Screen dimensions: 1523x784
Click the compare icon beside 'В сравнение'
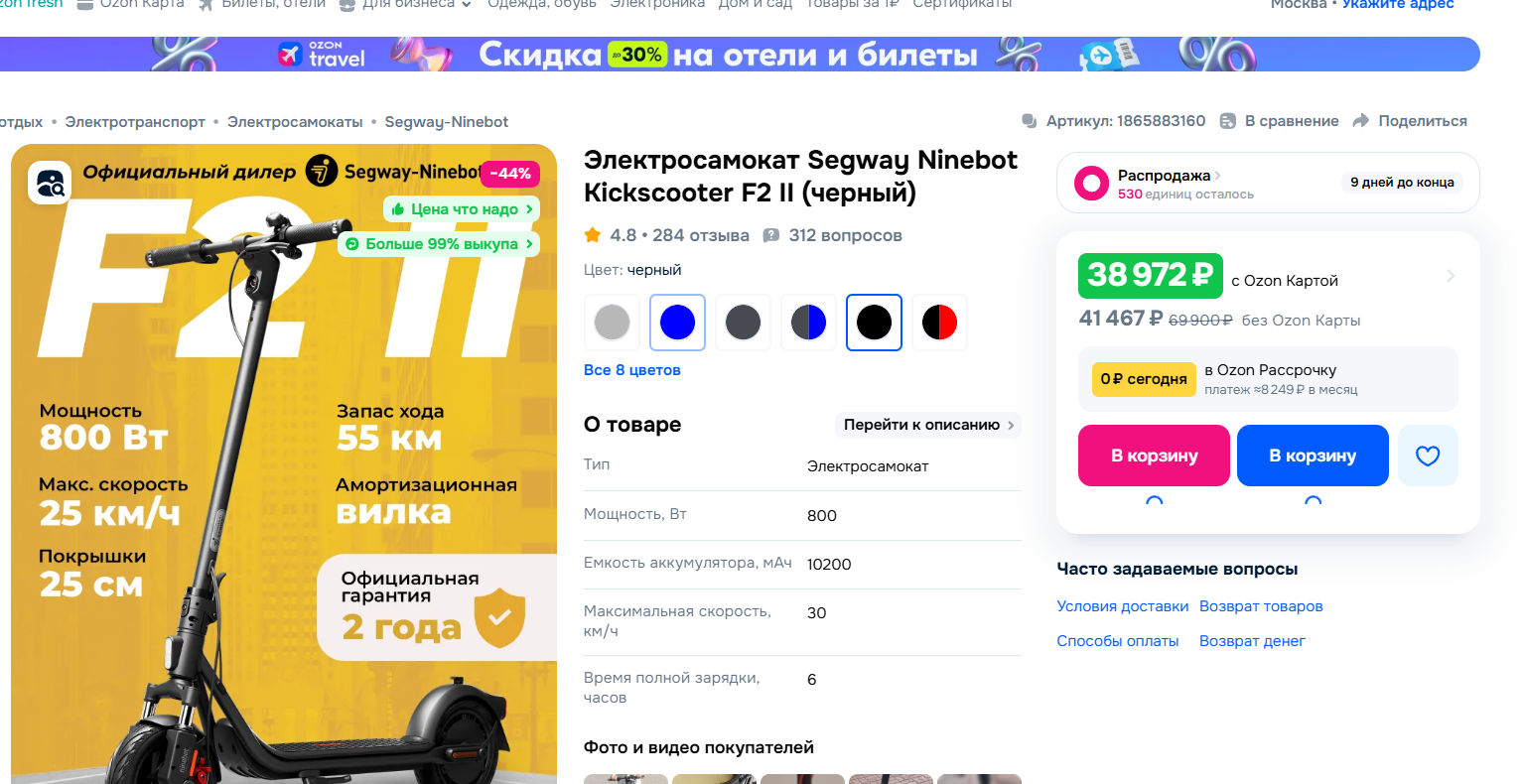[x=1228, y=121]
